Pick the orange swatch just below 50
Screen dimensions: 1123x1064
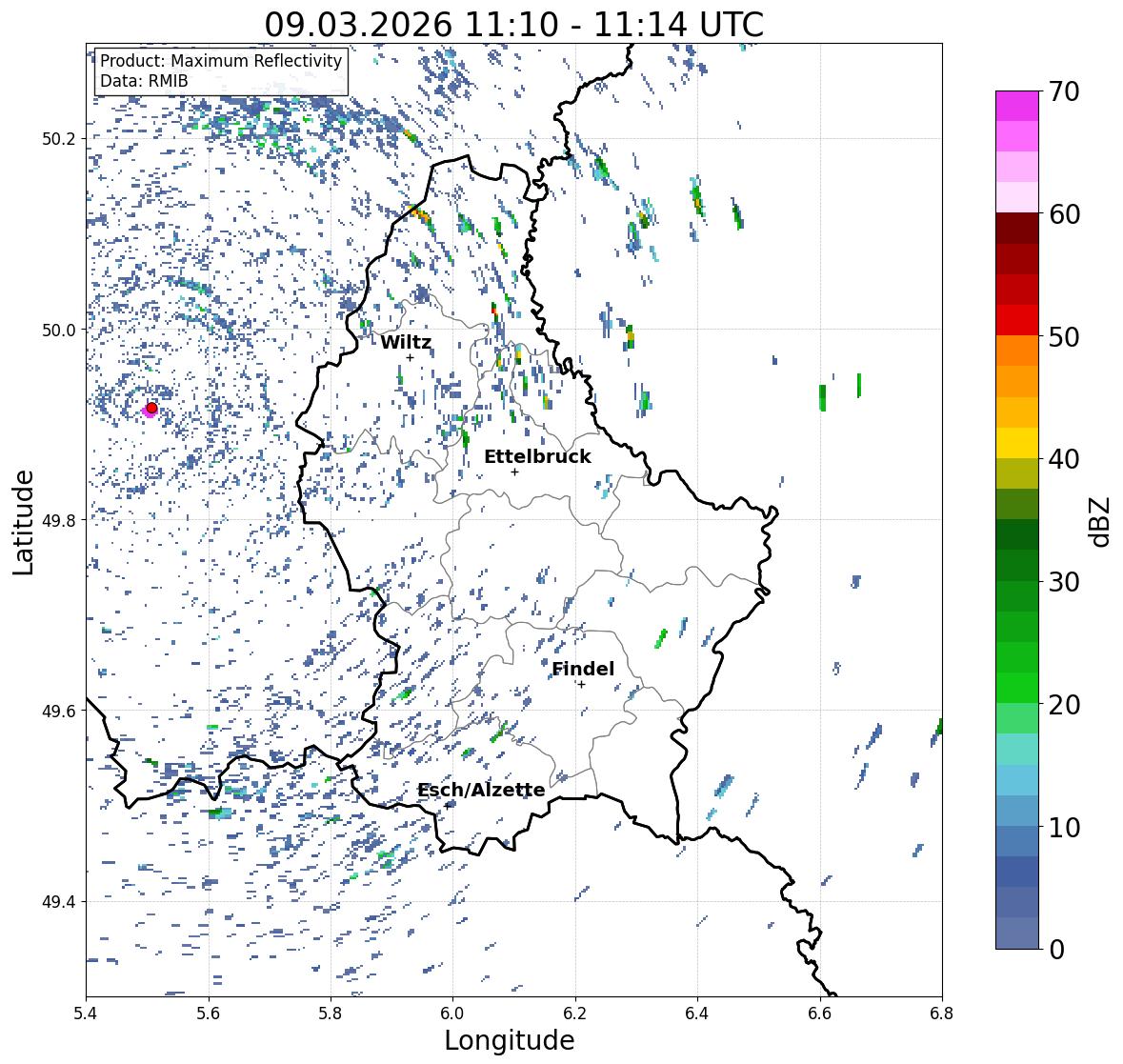[1017, 351]
